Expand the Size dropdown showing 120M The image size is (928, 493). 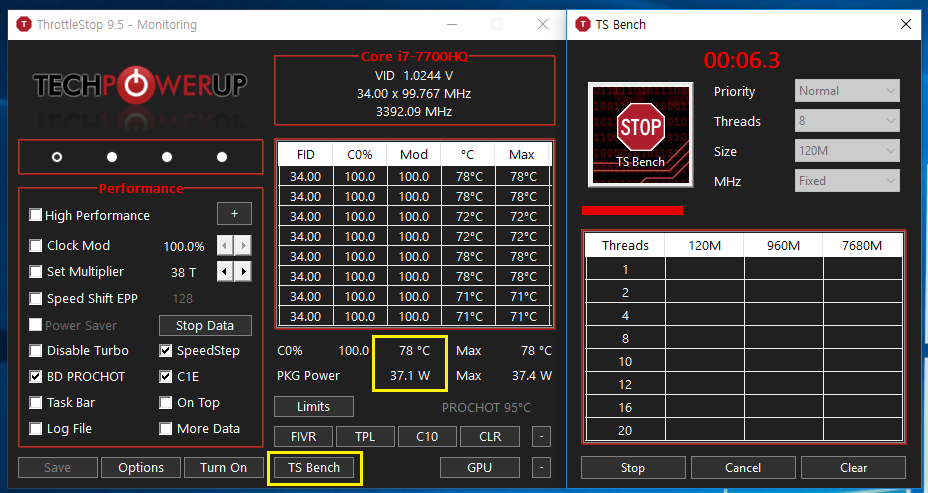point(847,151)
